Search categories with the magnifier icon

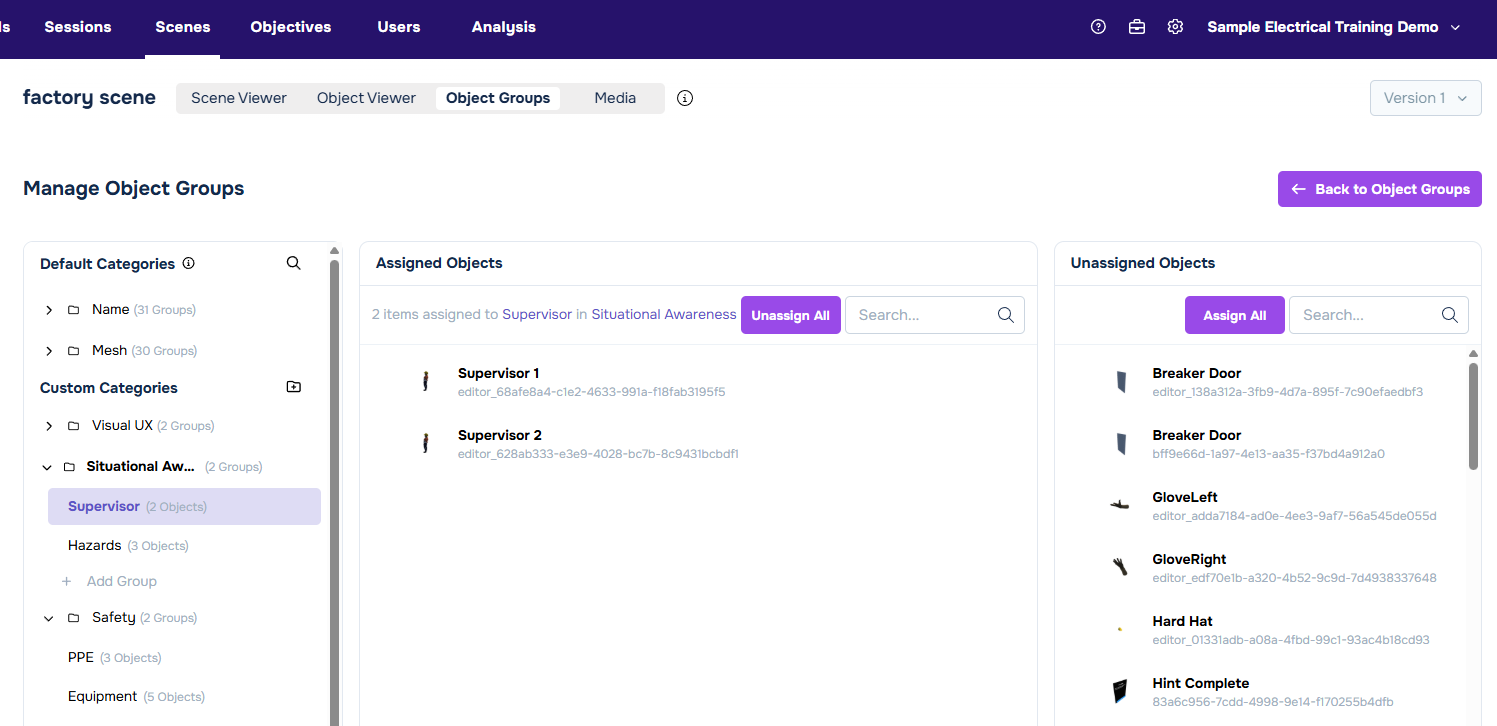pyautogui.click(x=293, y=263)
